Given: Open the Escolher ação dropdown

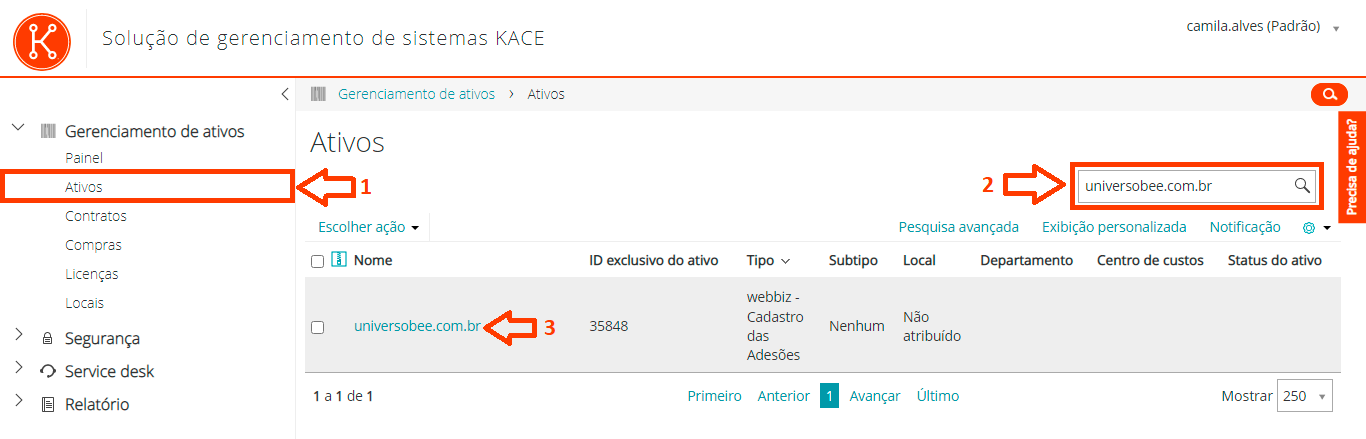Looking at the screenshot, I should click(368, 227).
